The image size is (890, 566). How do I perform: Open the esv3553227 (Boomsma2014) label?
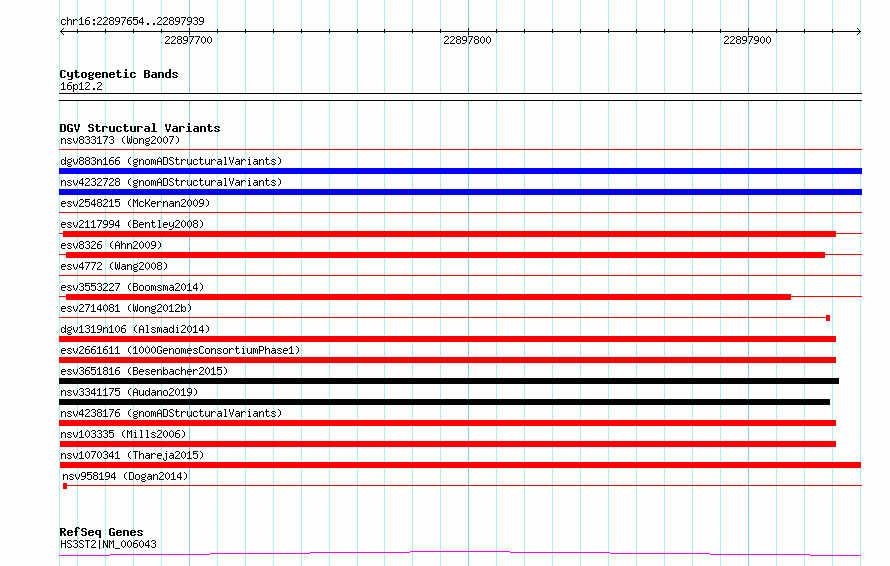(x=132, y=287)
